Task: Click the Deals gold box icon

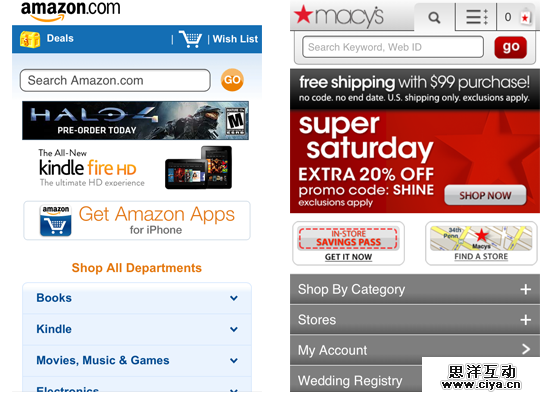Action: coord(30,39)
